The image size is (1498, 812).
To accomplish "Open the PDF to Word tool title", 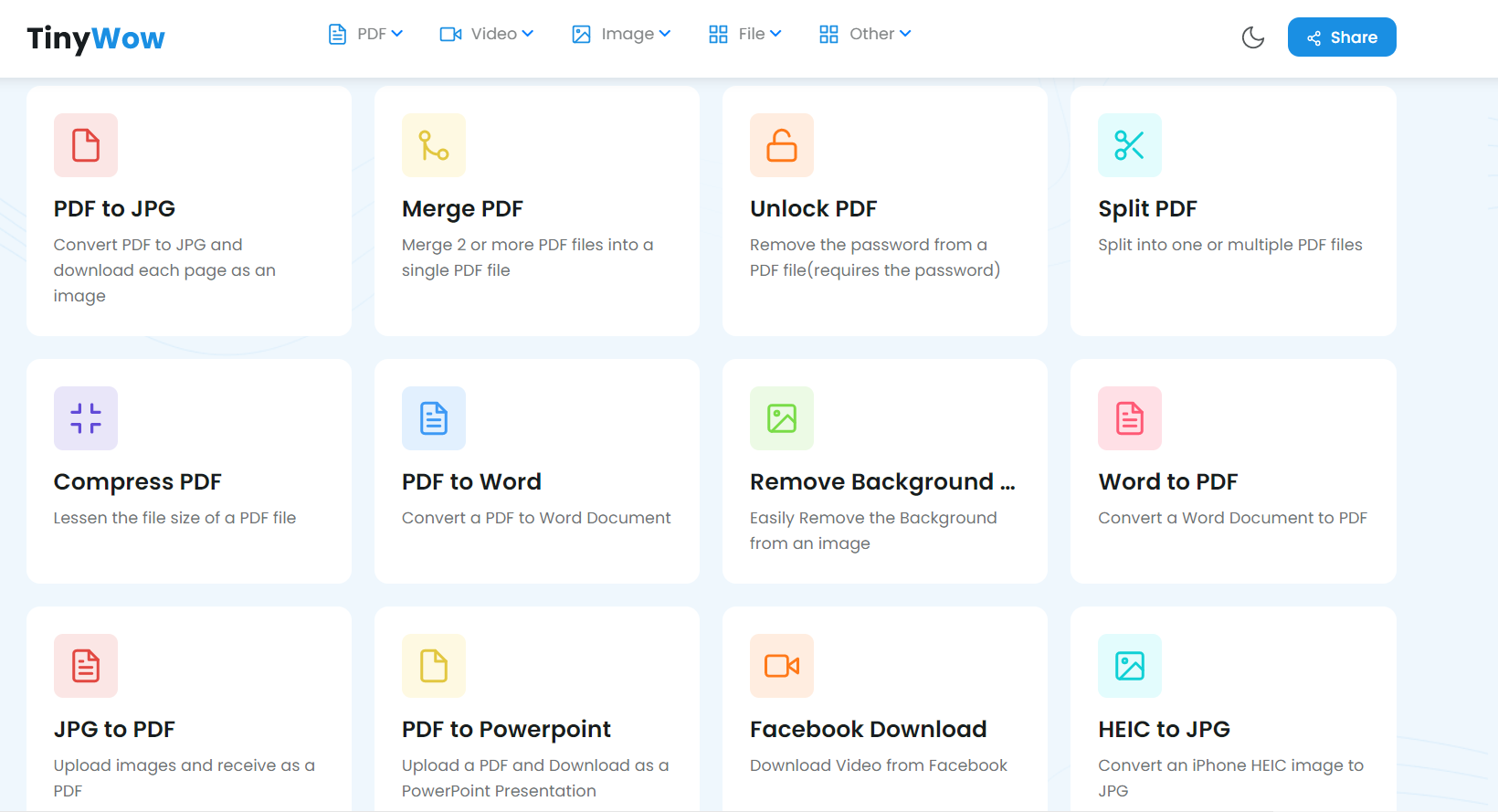I will pyautogui.click(x=471, y=482).
